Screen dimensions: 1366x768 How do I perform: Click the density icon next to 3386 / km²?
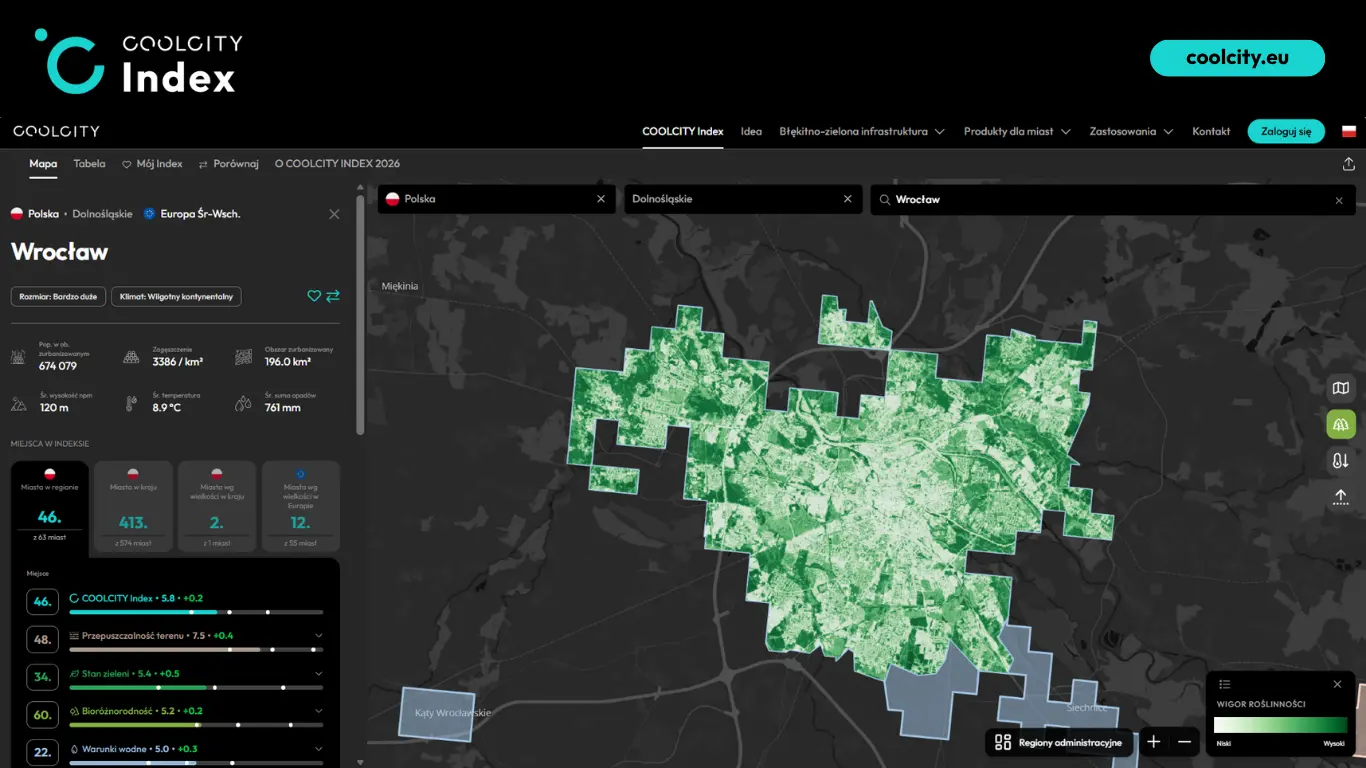(x=131, y=357)
